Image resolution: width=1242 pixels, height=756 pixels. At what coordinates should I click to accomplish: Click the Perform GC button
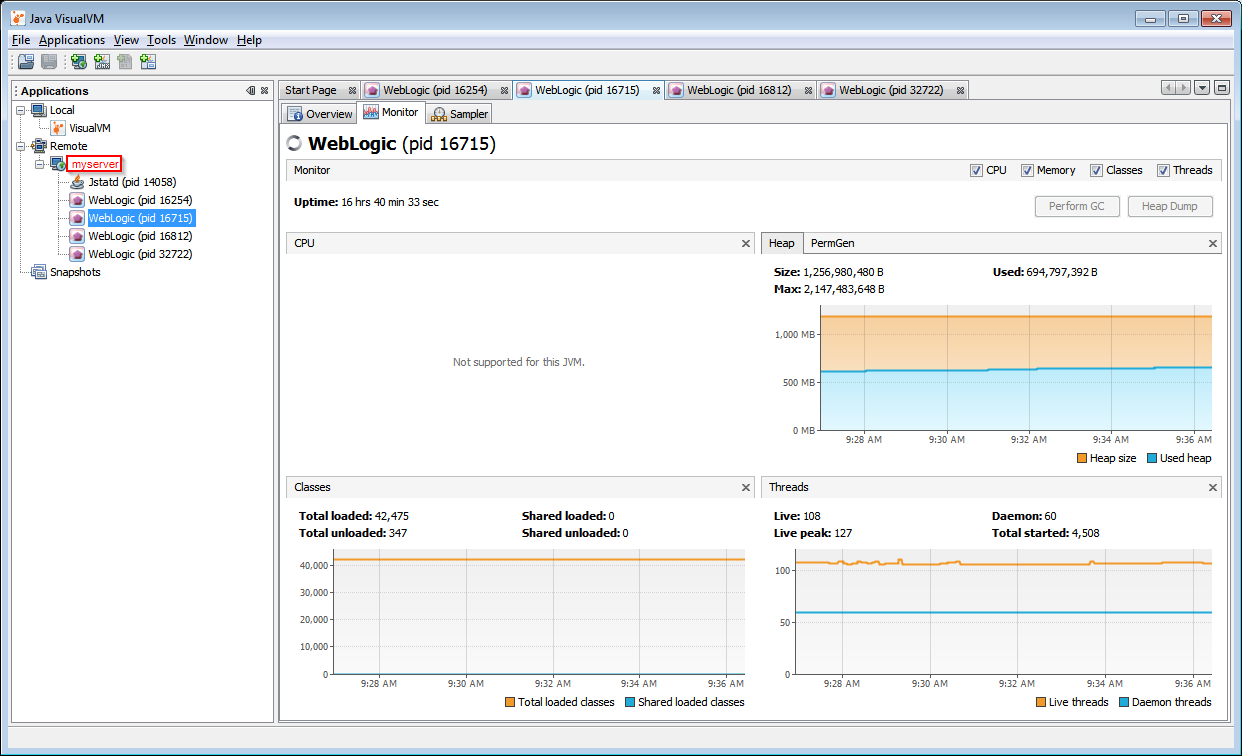coord(1077,206)
